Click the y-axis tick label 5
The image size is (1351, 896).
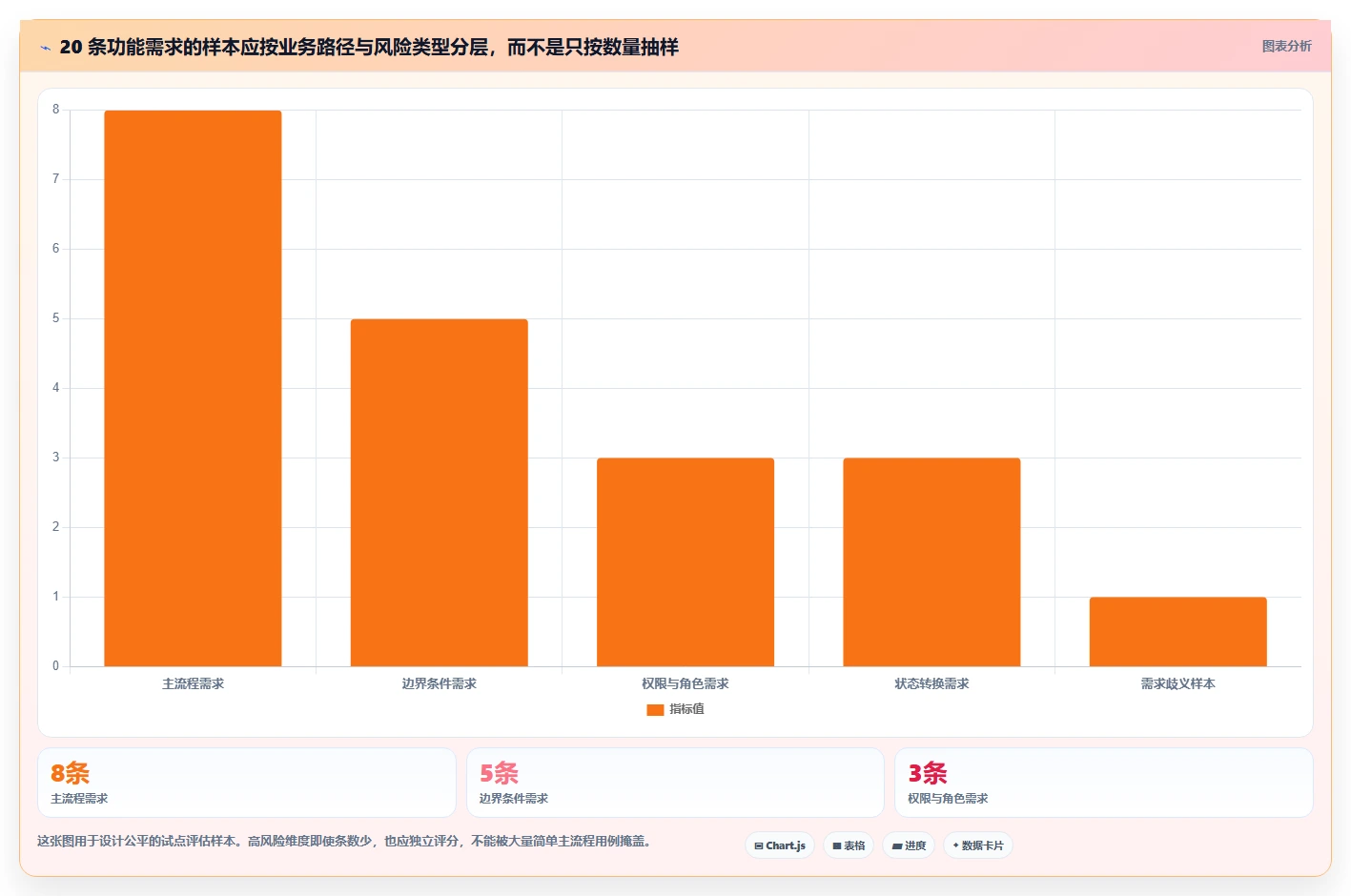point(55,318)
